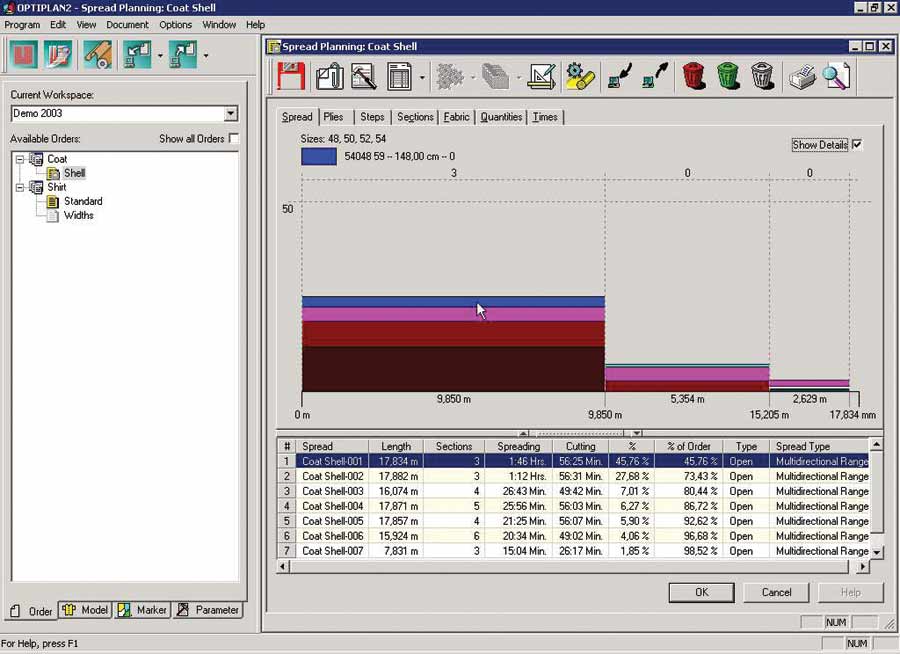Image resolution: width=900 pixels, height=654 pixels.
Task: Click the hammer and document icon
Action: click(363, 76)
